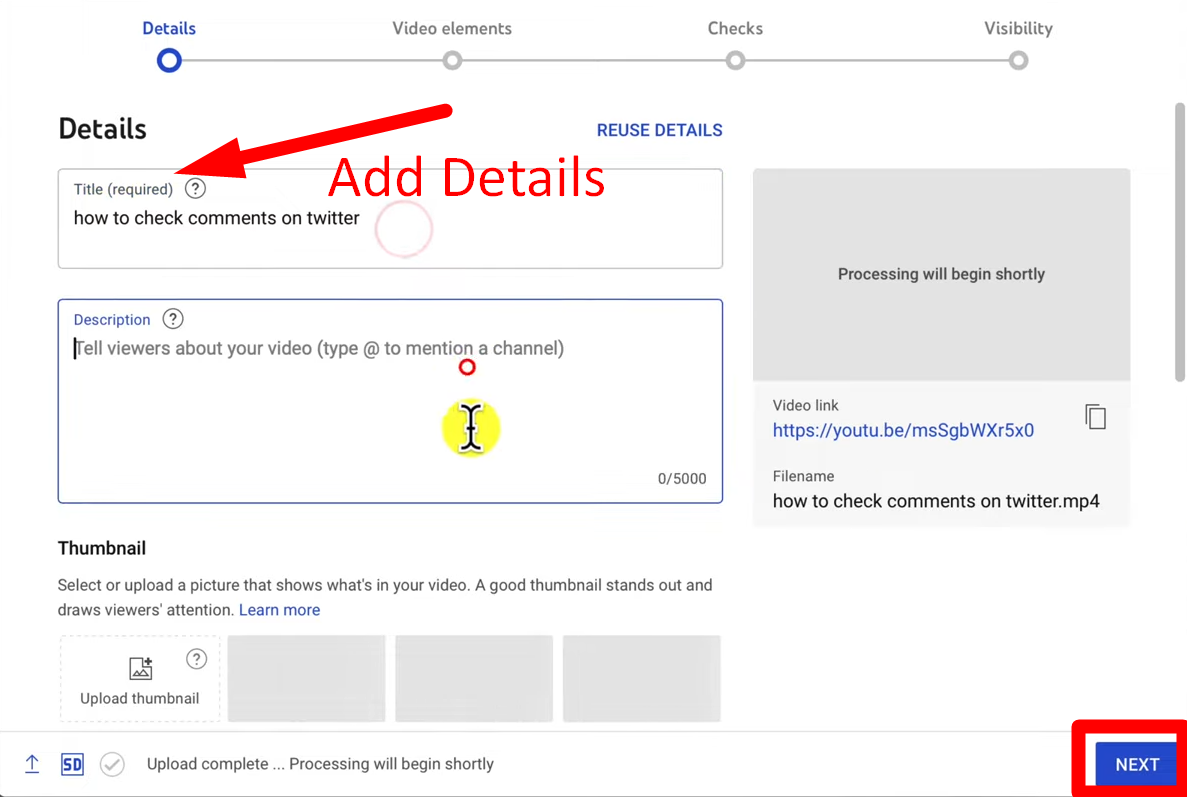Screen dimensions: 1187x797
Task: Click the Video elements step circle marker
Action: click(x=452, y=61)
